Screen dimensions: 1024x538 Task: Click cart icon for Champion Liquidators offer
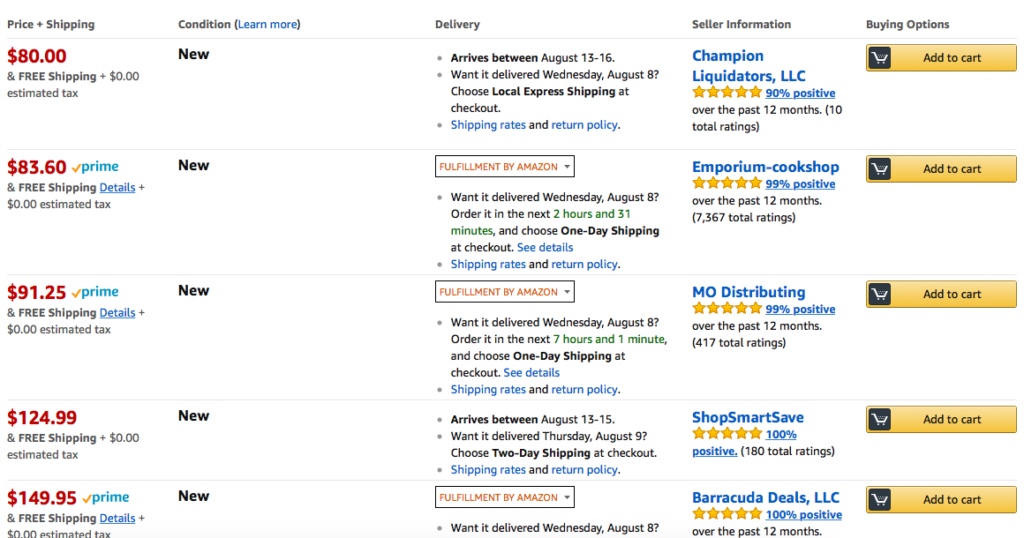click(x=879, y=57)
